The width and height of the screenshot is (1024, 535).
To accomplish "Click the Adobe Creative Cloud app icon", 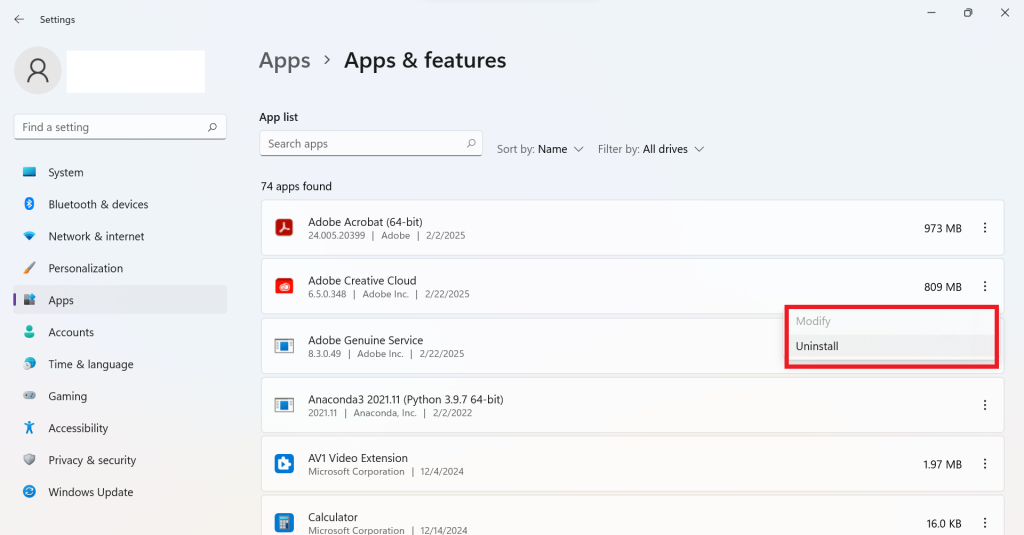I will coord(284,287).
